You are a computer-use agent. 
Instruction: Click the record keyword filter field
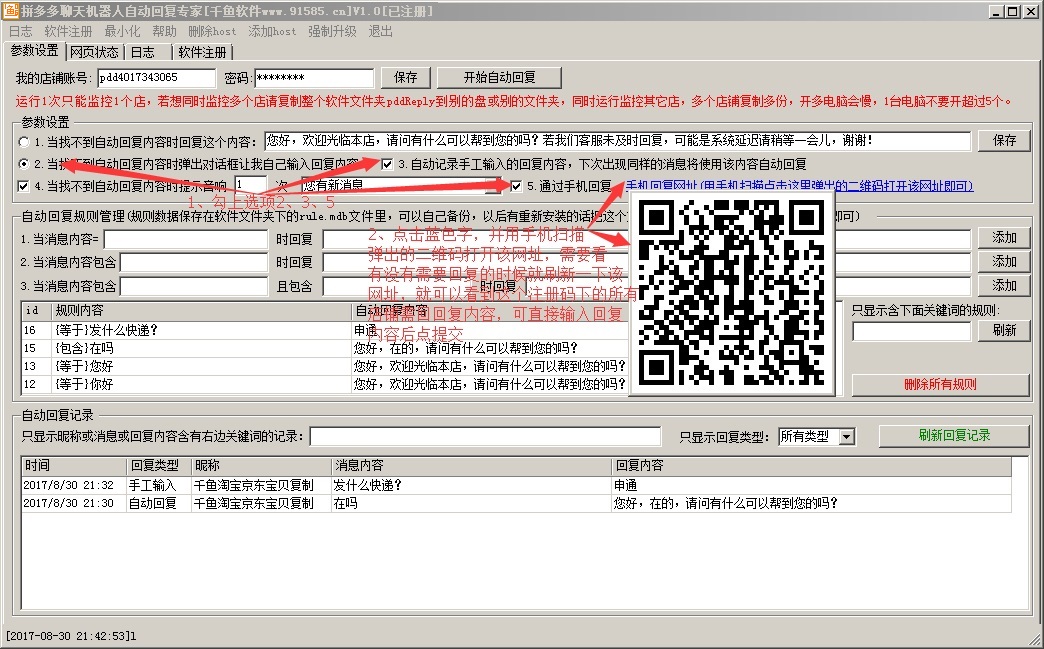485,437
